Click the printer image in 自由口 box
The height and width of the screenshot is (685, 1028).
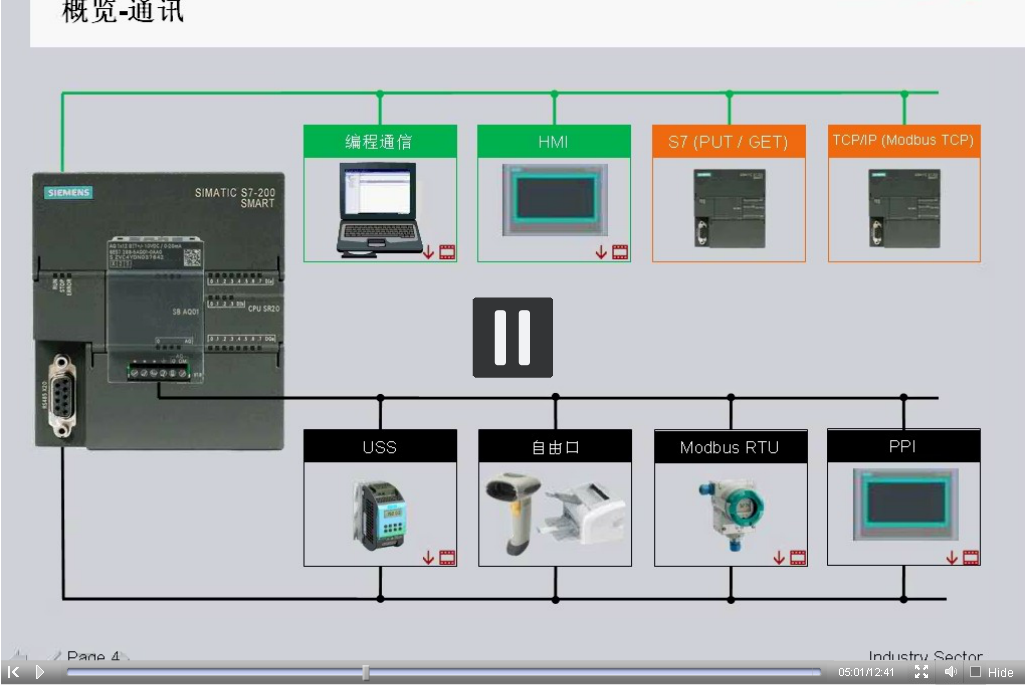[583, 515]
